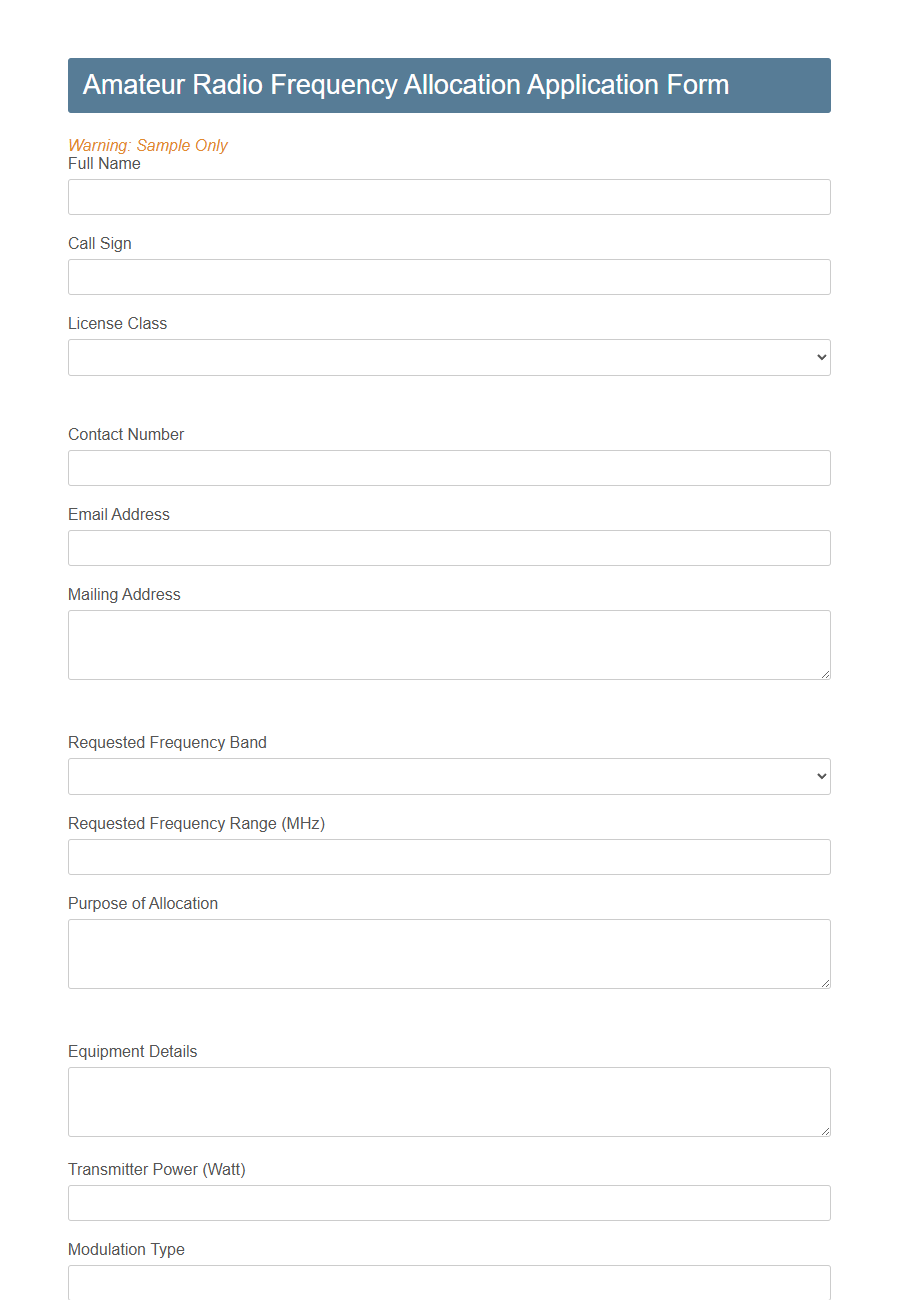900x1300 pixels.
Task: Click inside the Equipment Details textarea
Action: [448, 1101]
